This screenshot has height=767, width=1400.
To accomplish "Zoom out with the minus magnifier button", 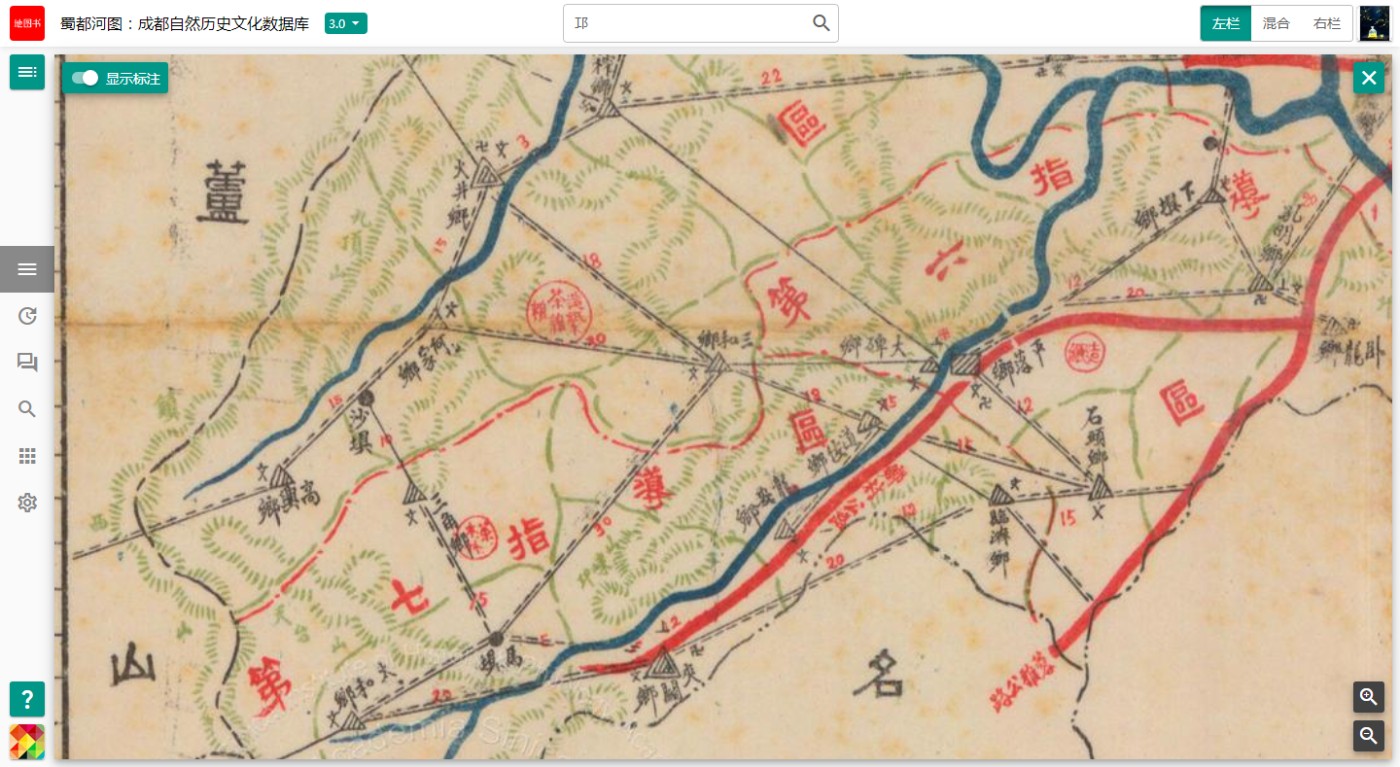I will point(1369,736).
